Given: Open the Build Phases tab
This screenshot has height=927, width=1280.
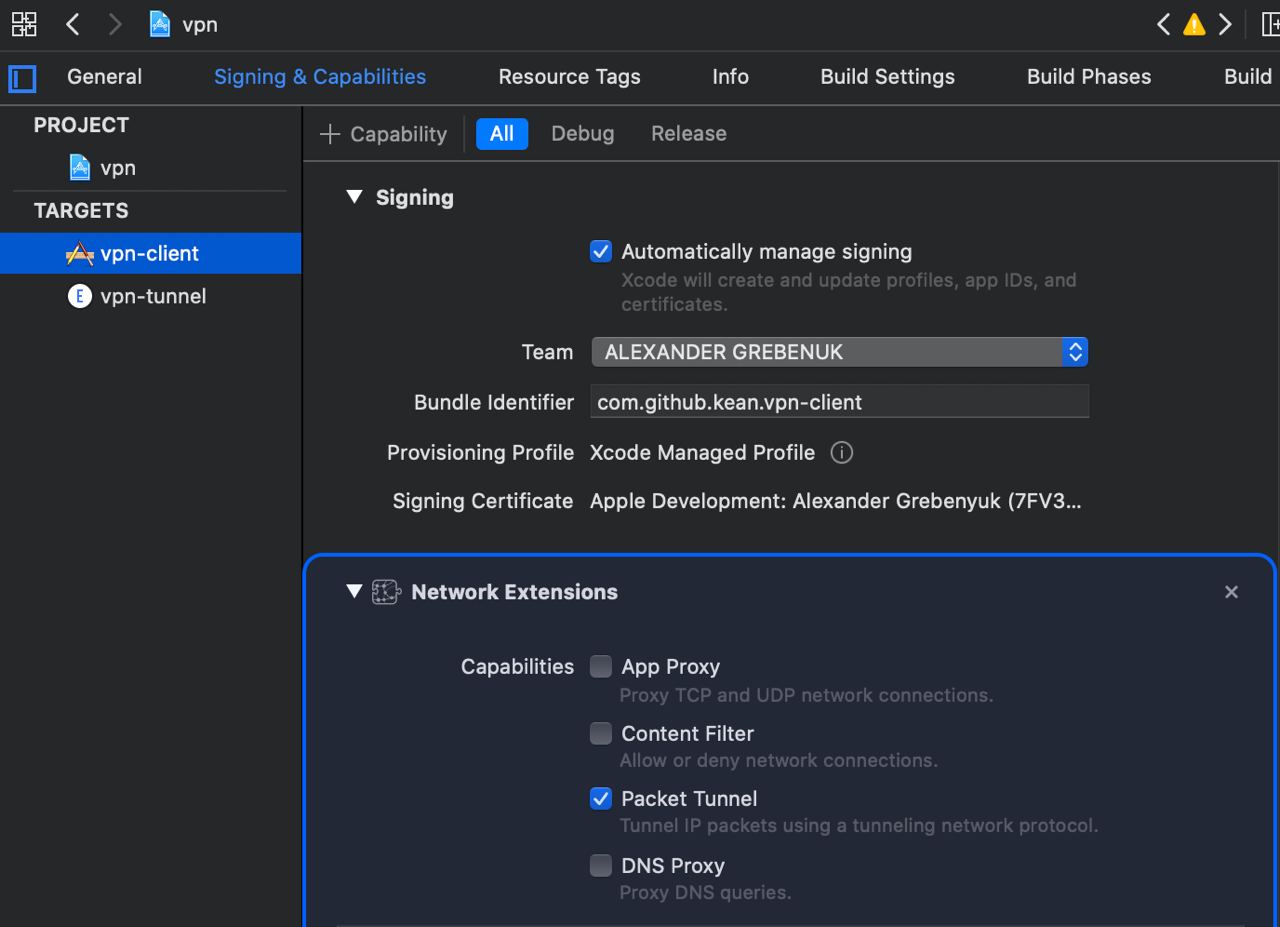Looking at the screenshot, I should 1089,77.
